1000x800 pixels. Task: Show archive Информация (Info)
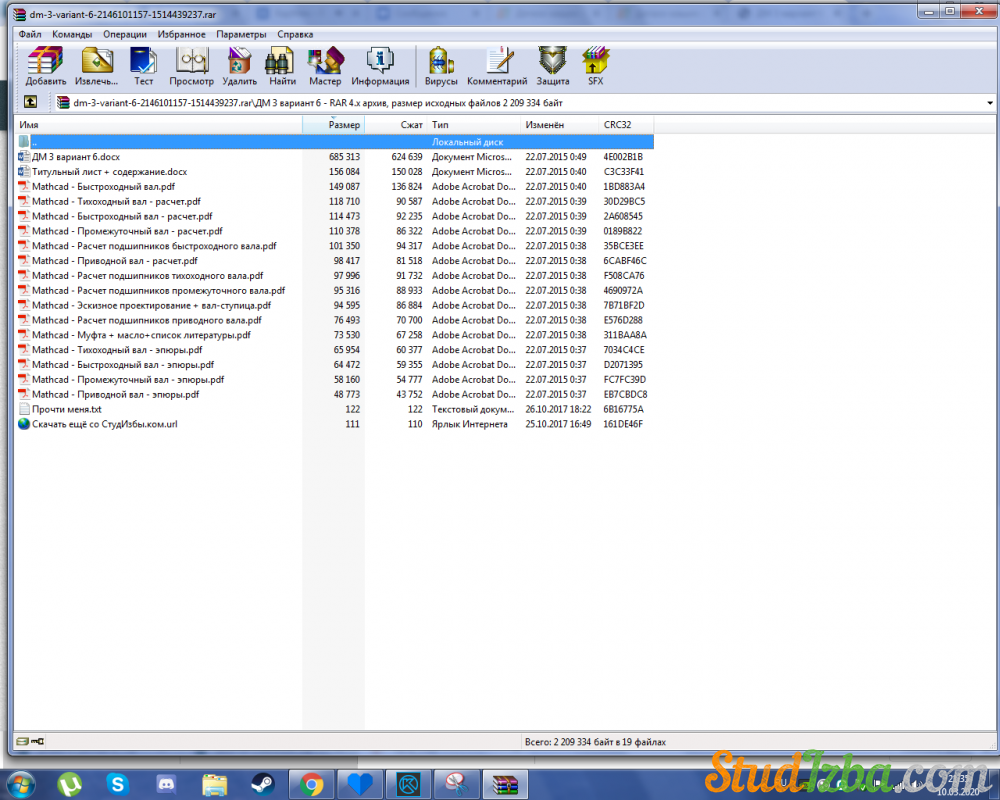tap(380, 66)
